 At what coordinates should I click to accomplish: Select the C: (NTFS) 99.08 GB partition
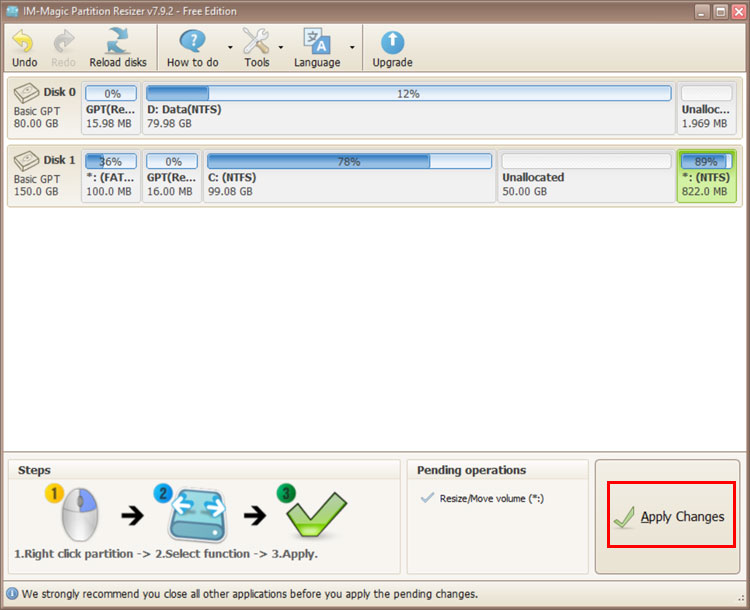tap(349, 176)
